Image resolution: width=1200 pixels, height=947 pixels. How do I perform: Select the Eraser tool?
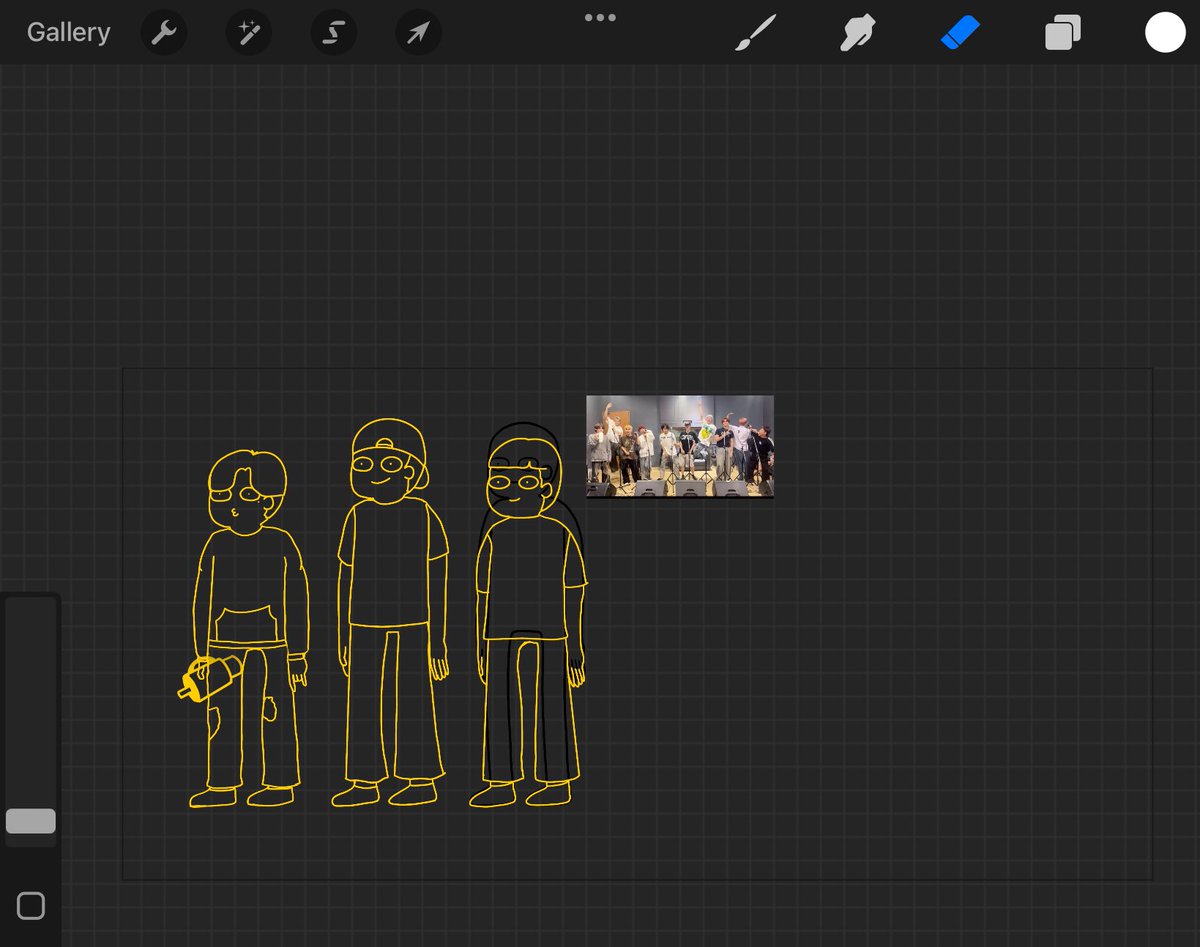pyautogui.click(x=961, y=33)
